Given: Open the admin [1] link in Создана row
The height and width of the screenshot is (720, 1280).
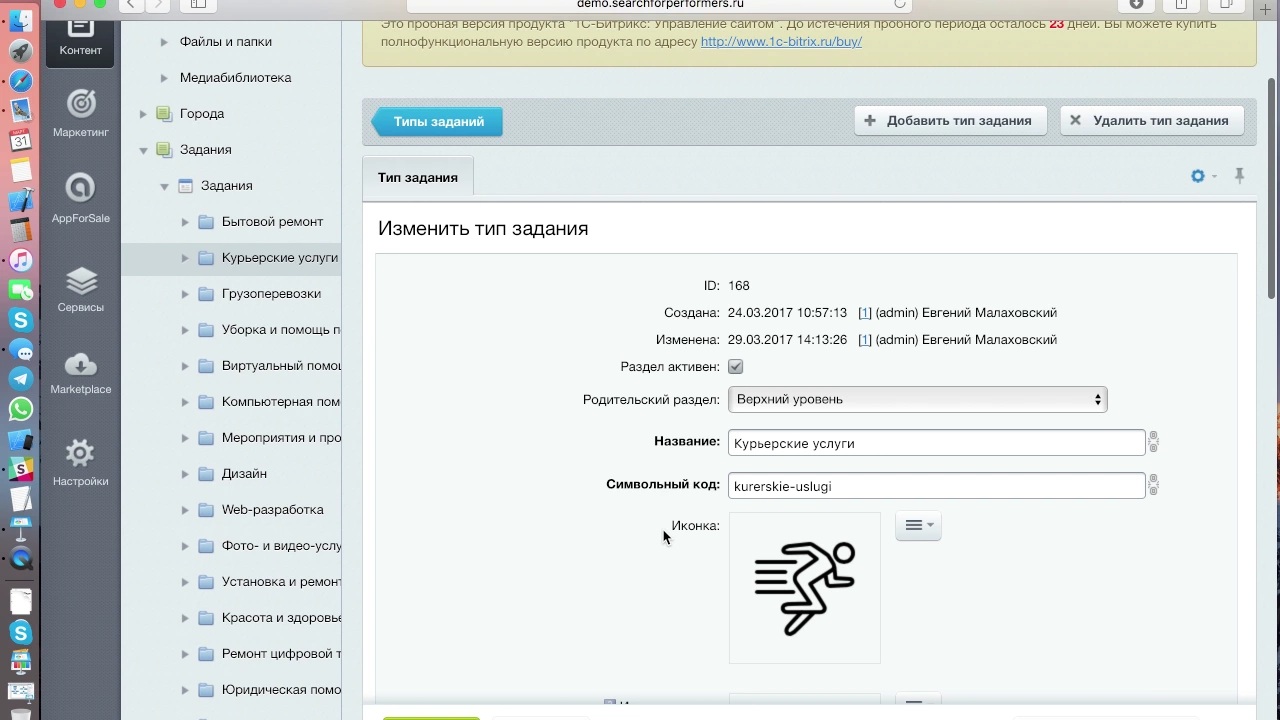Looking at the screenshot, I should coord(865,313).
